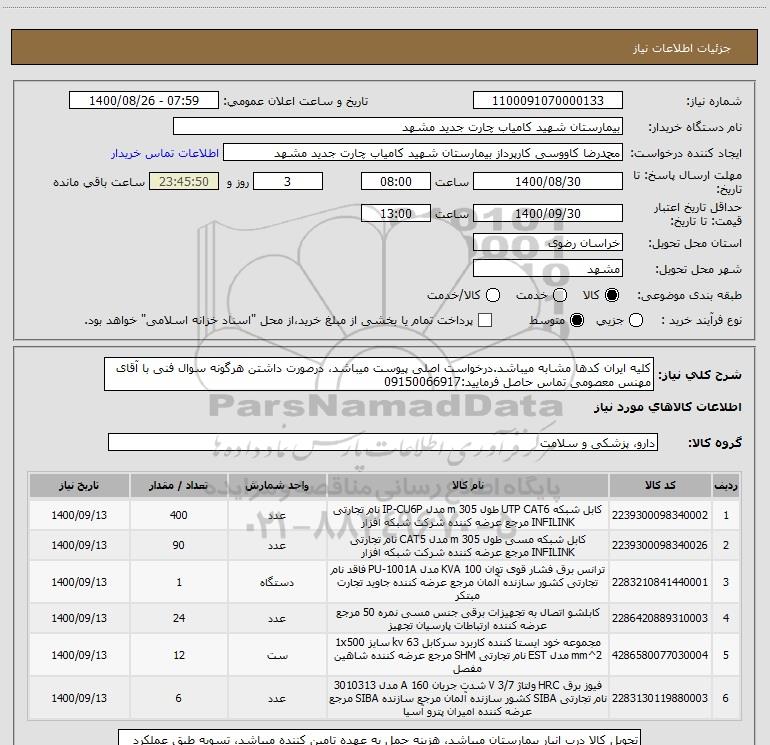Click quantity 12 in row 5
The height and width of the screenshot is (745, 770).
tap(179, 655)
